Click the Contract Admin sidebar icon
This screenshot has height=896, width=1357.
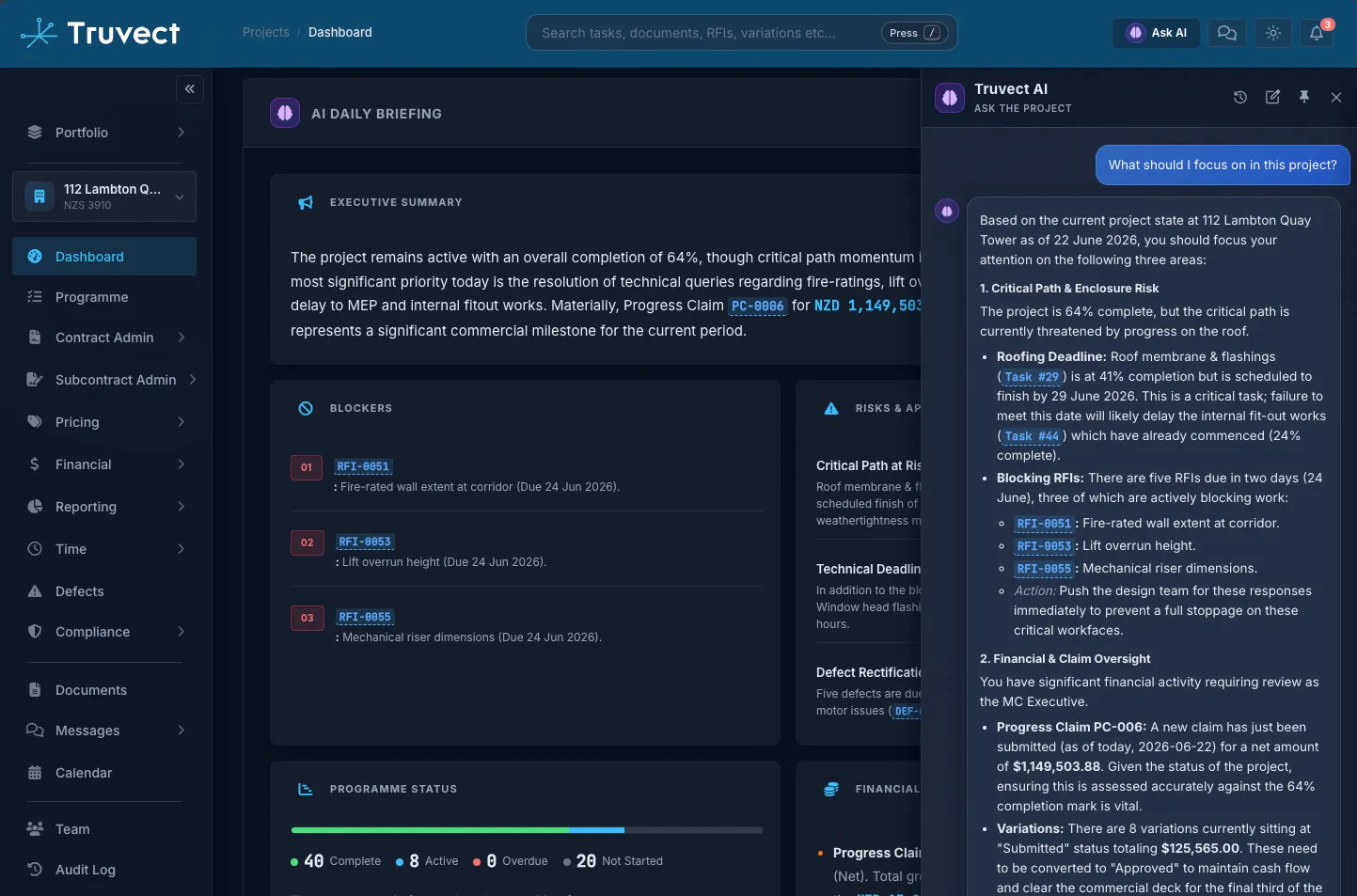(35, 338)
